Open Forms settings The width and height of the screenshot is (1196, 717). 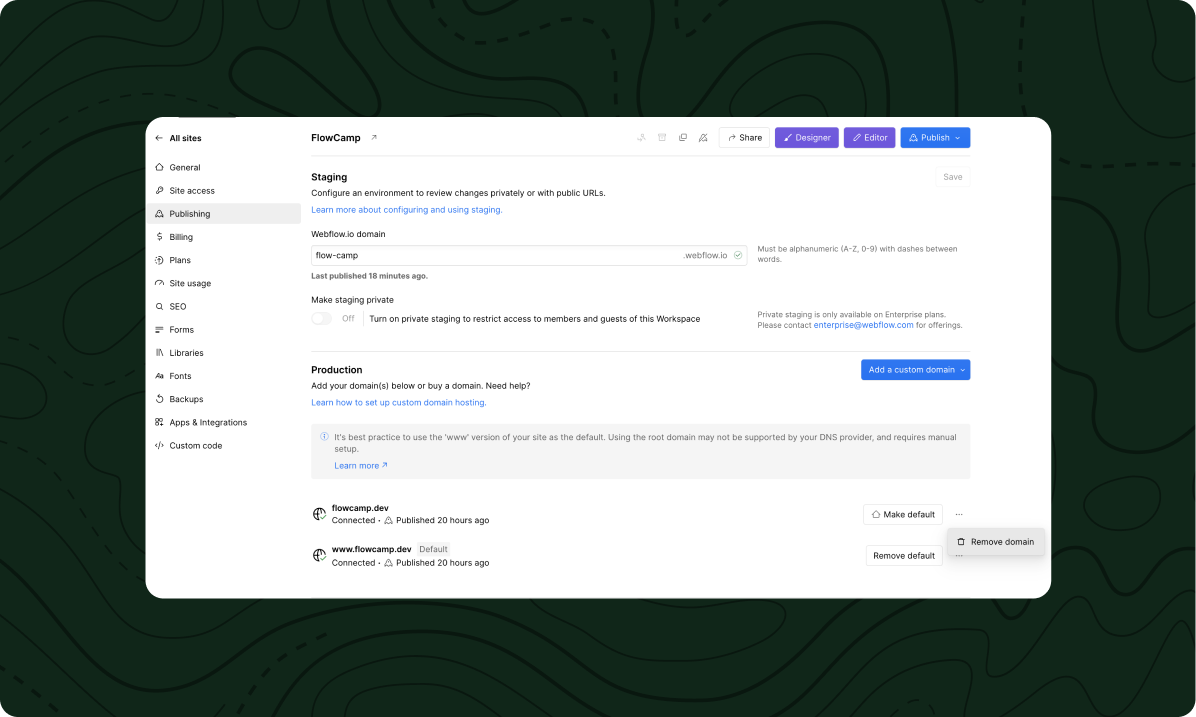pos(223,330)
